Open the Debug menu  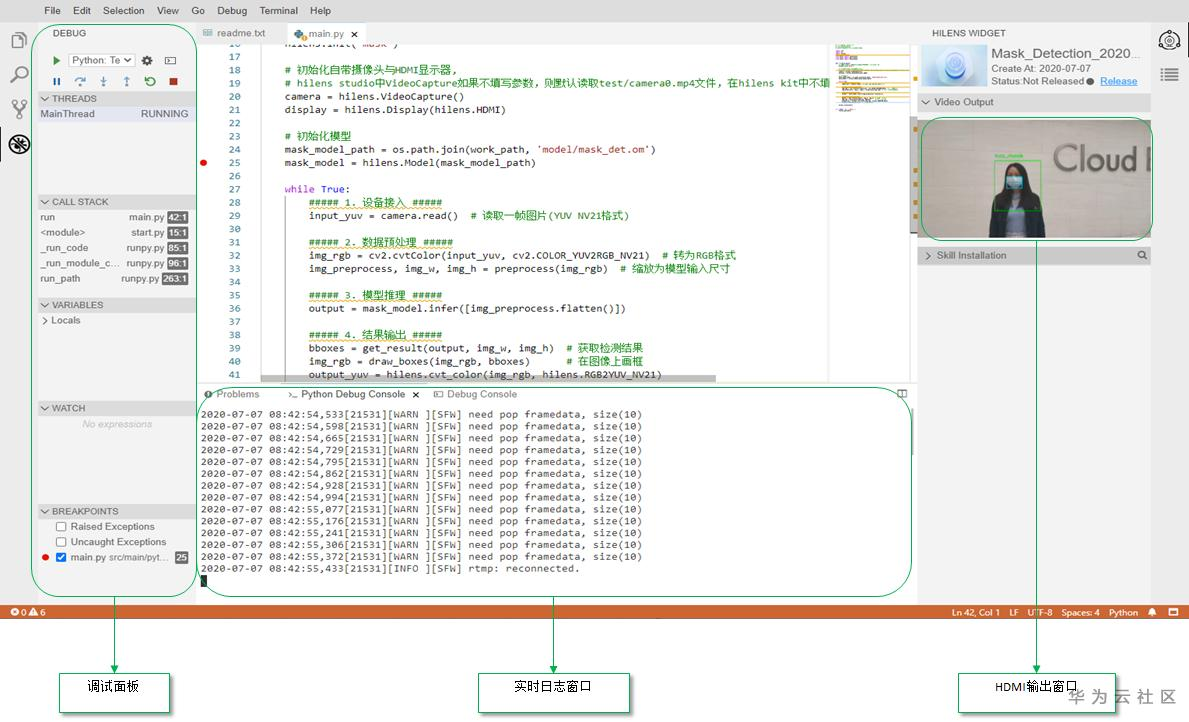pyautogui.click(x=231, y=10)
